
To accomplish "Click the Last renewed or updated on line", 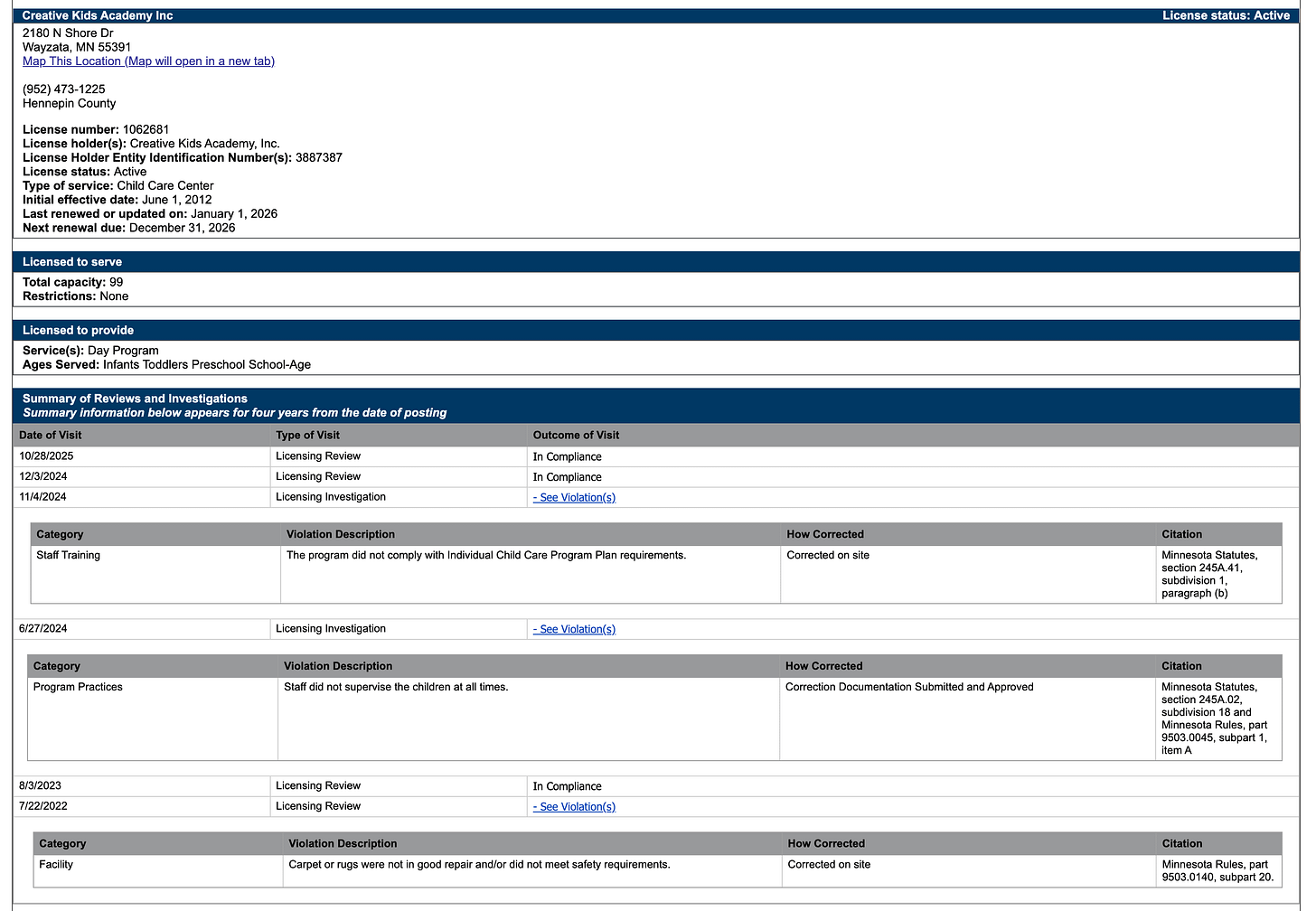I will tap(150, 213).
